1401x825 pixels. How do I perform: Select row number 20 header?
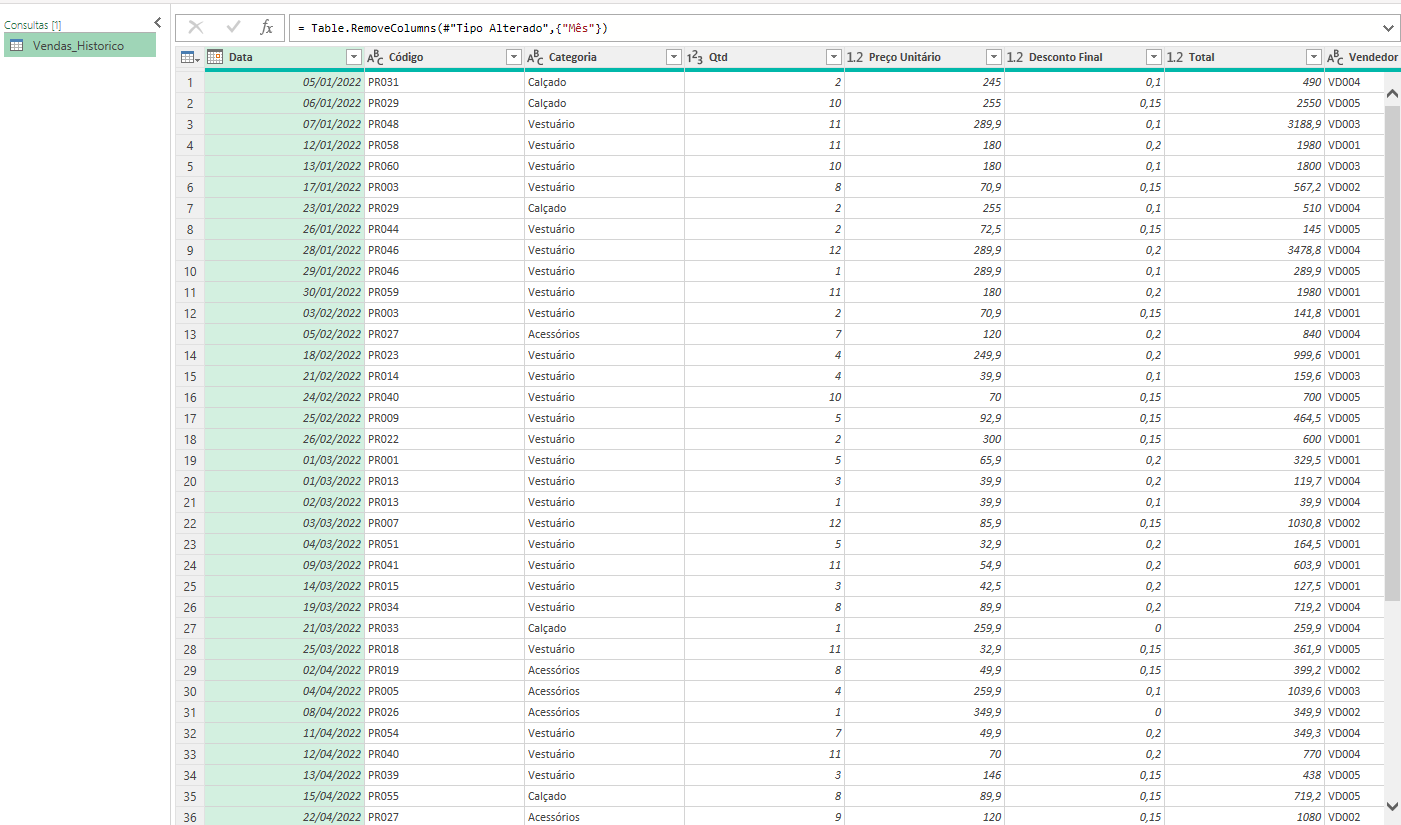click(190, 481)
